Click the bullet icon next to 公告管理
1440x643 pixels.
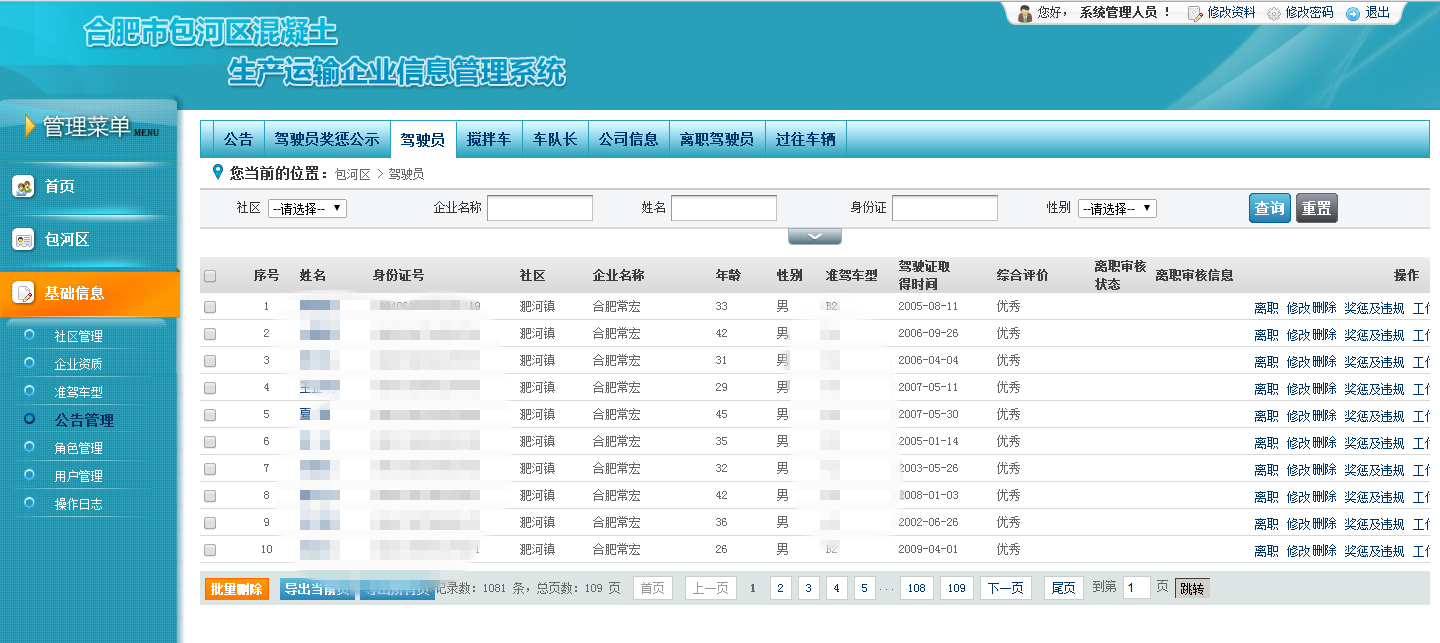[x=30, y=419]
